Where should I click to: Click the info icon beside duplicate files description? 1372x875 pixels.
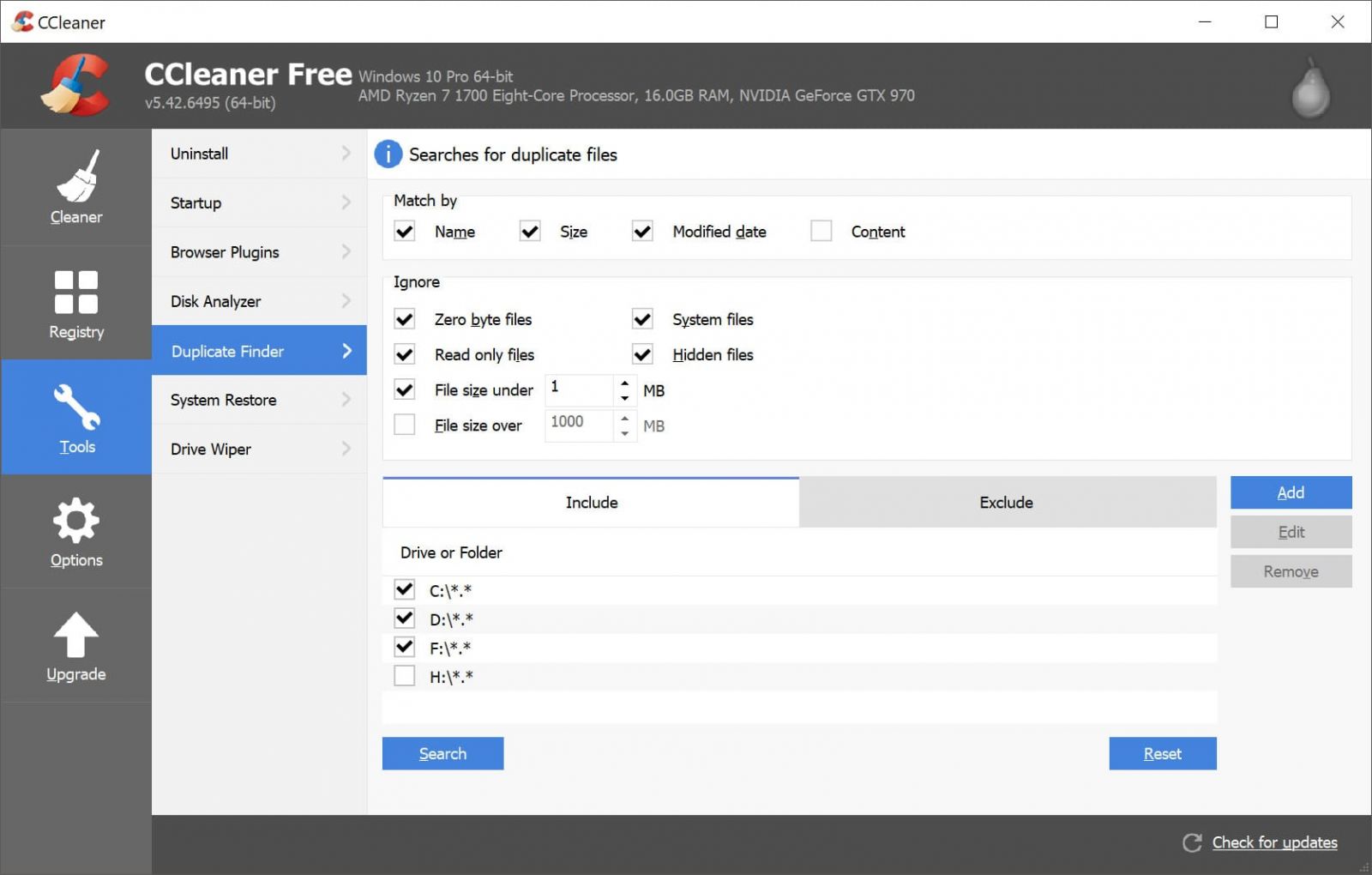click(388, 154)
